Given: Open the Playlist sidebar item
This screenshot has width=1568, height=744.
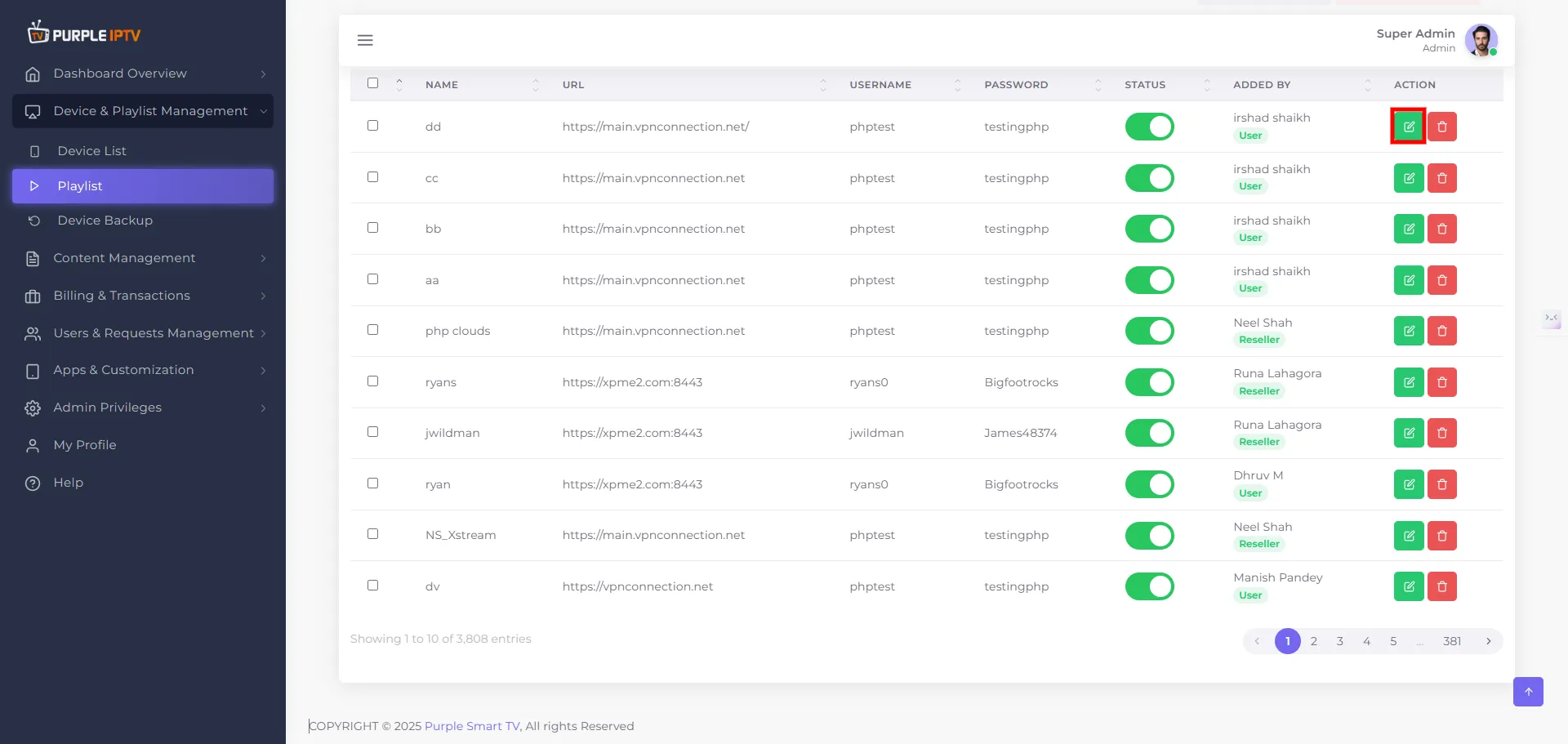Looking at the screenshot, I should point(143,186).
